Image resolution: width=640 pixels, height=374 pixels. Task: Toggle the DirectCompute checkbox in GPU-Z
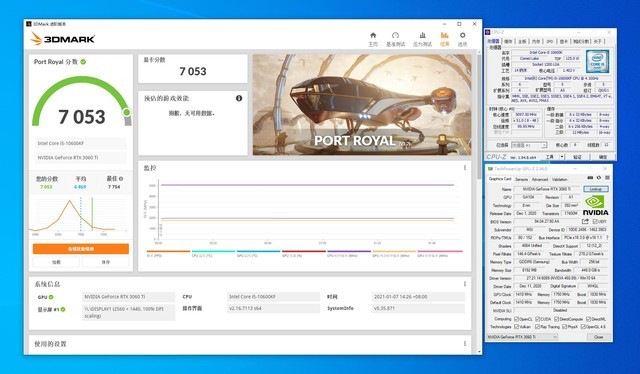click(x=557, y=319)
